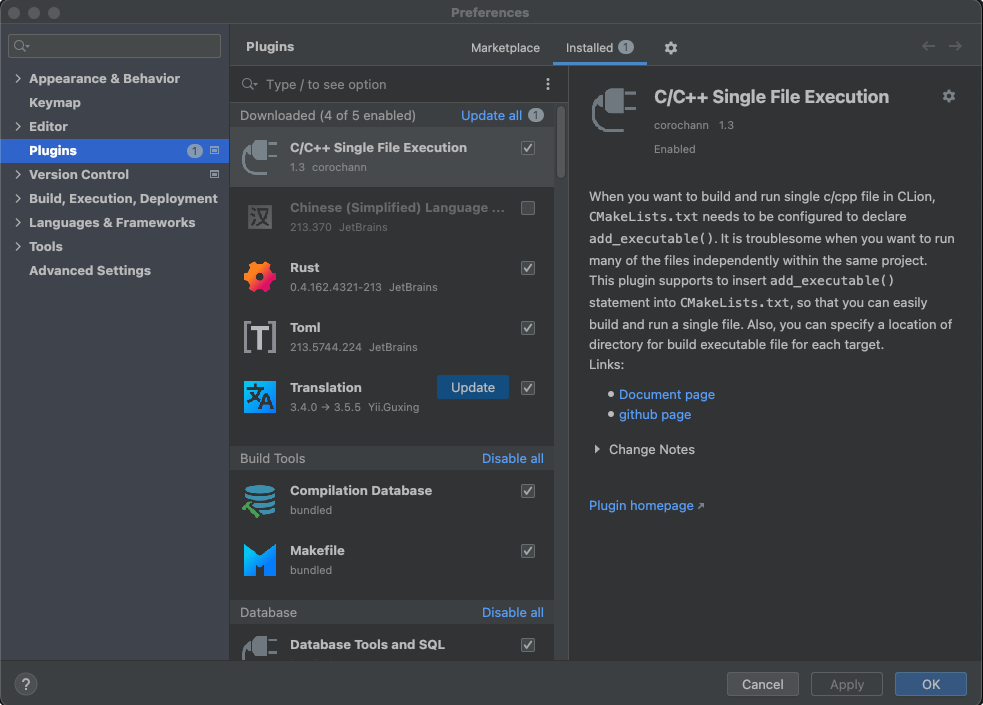Toggle the Translation plugin checkbox
The height and width of the screenshot is (705, 983).
(528, 388)
